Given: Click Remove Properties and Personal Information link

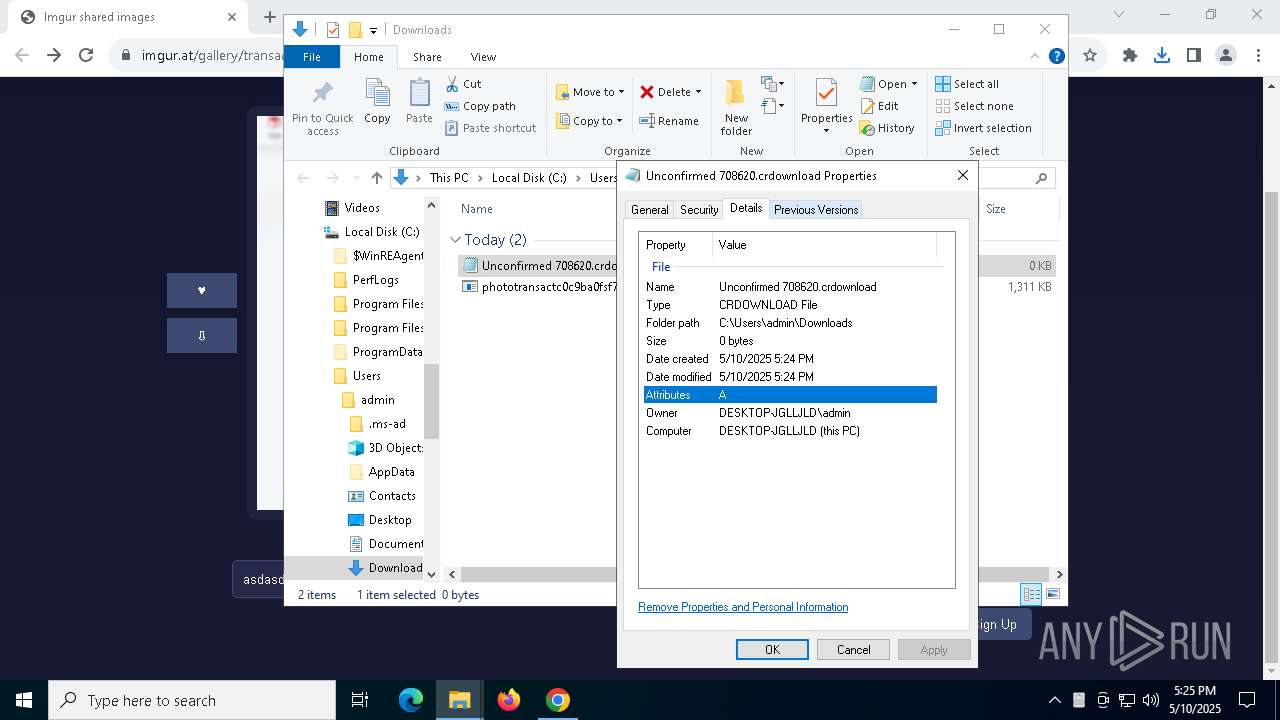Looking at the screenshot, I should pyautogui.click(x=743, y=607).
